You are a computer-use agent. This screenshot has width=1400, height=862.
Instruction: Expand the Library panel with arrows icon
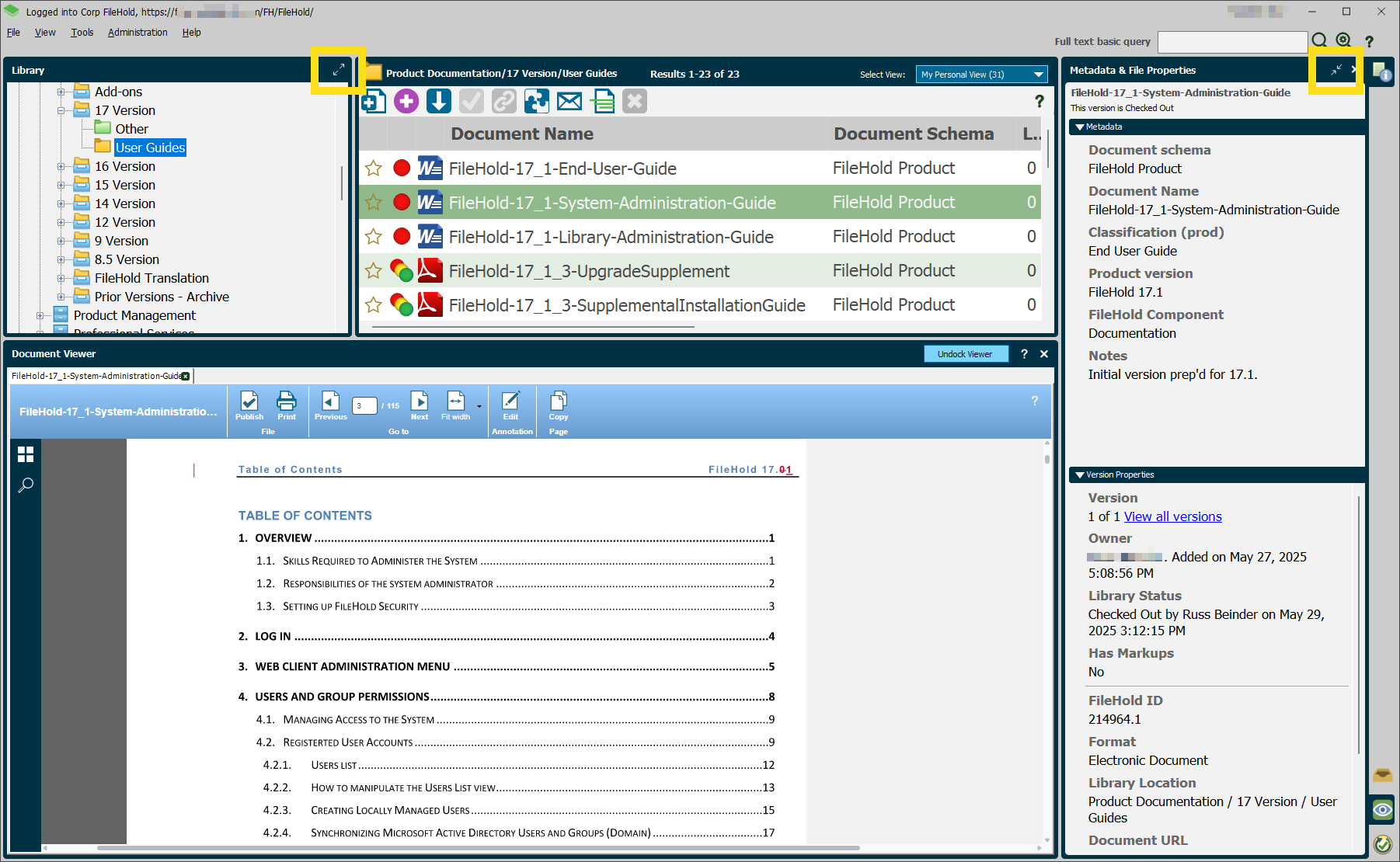tap(339, 70)
